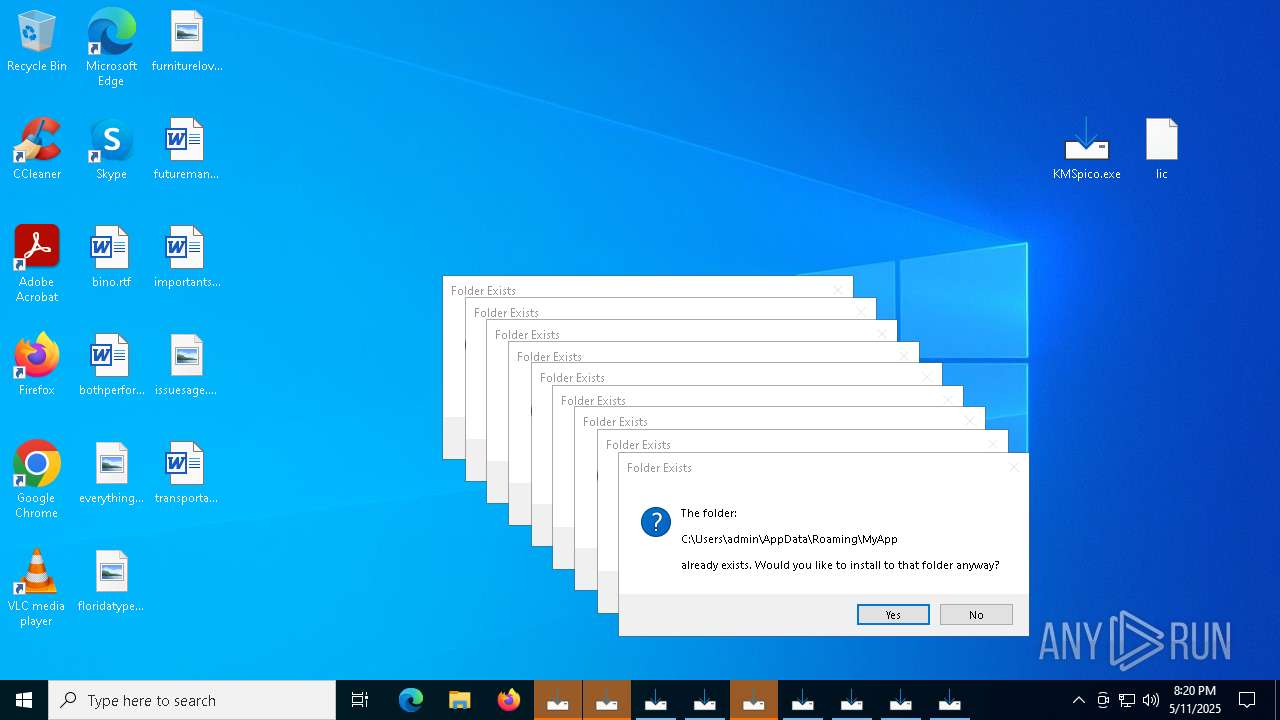Open CCleaner desktop shortcut
The image size is (1280, 720).
point(37,150)
